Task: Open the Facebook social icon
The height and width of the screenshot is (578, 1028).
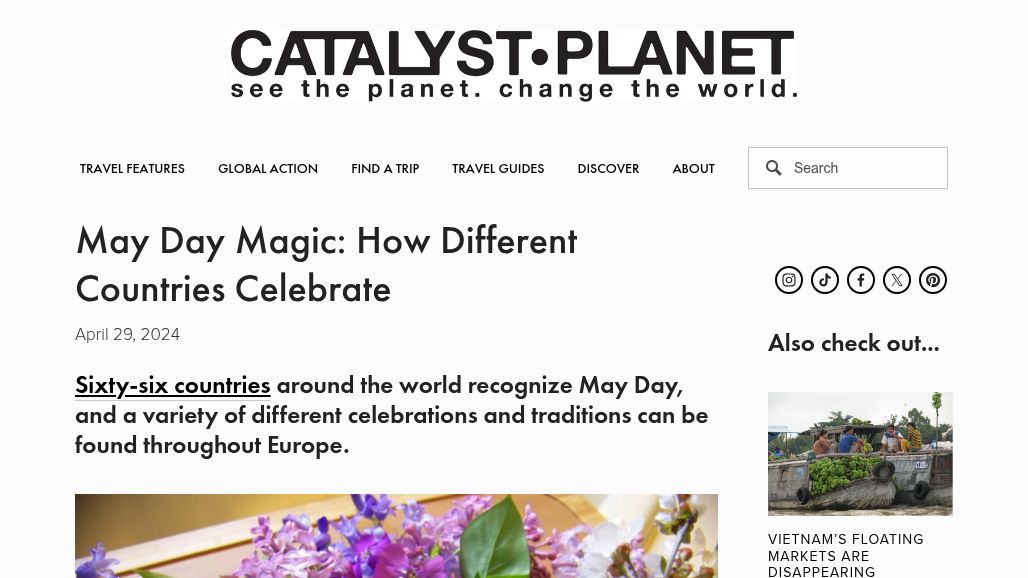Action: [861, 280]
